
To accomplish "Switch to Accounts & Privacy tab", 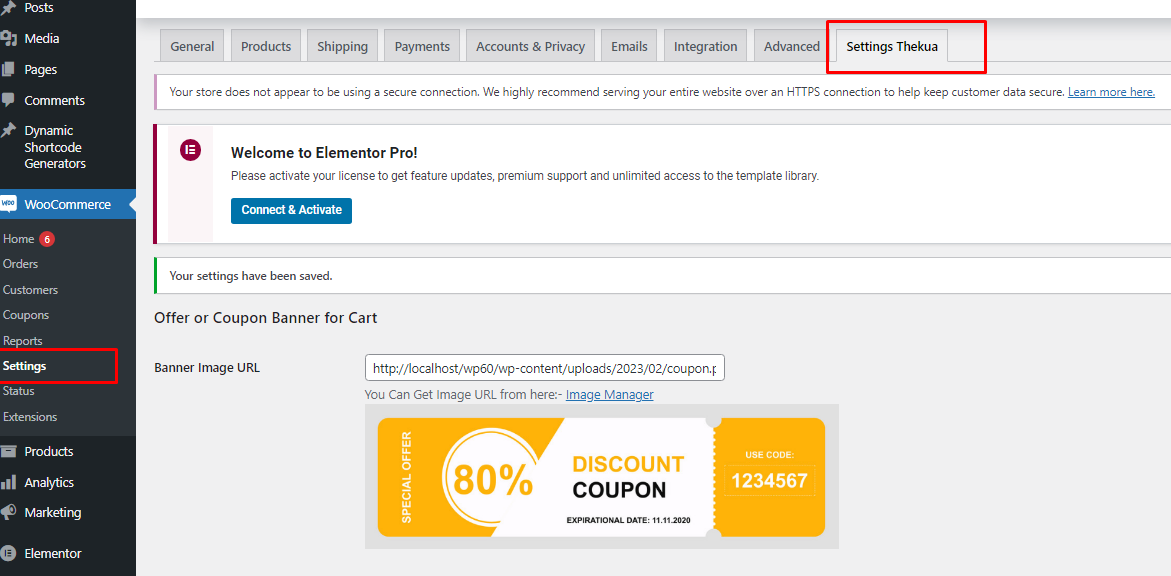I will tap(530, 46).
